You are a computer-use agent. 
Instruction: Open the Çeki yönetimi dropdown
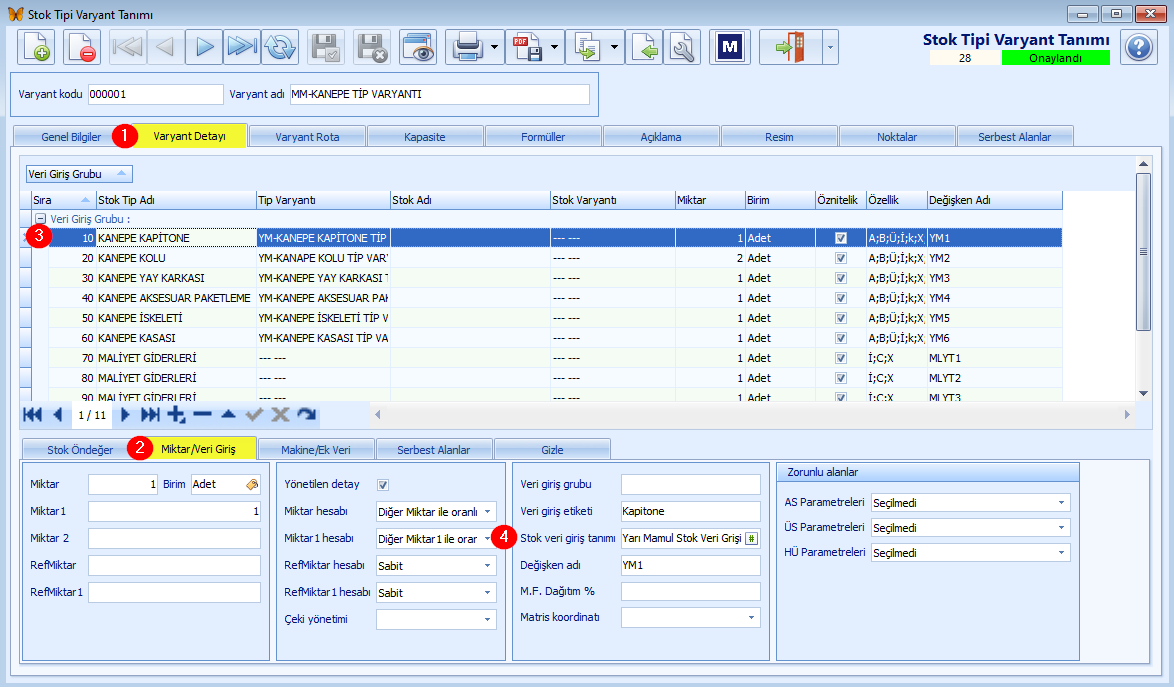pos(487,620)
